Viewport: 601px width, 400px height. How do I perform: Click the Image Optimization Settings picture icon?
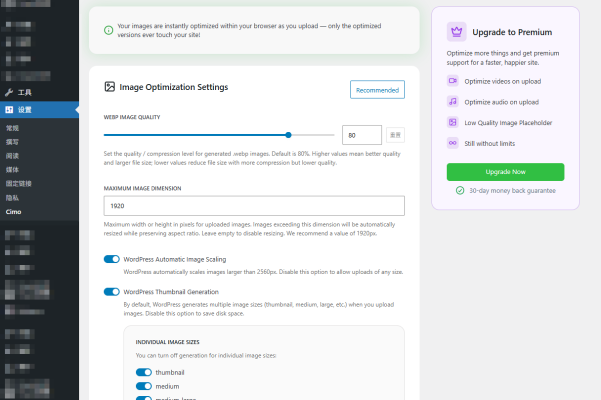(x=110, y=87)
